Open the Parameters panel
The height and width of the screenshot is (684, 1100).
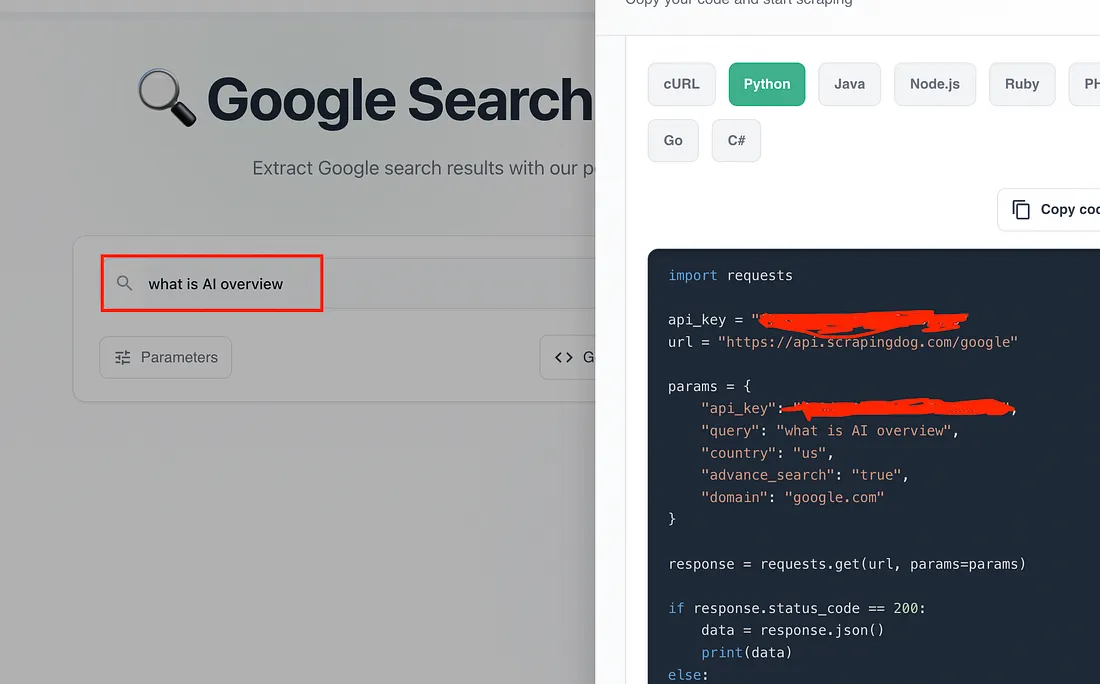(165, 357)
